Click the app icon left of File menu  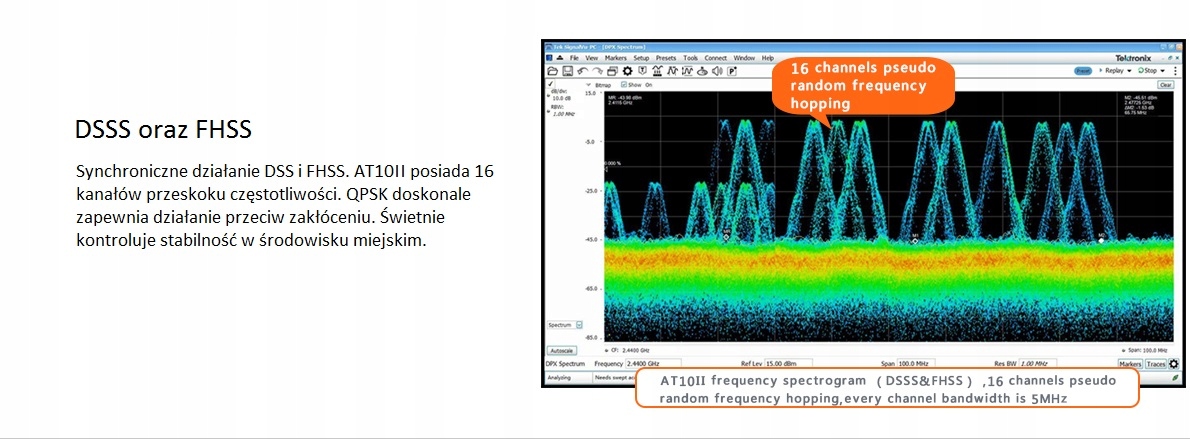tap(549, 58)
